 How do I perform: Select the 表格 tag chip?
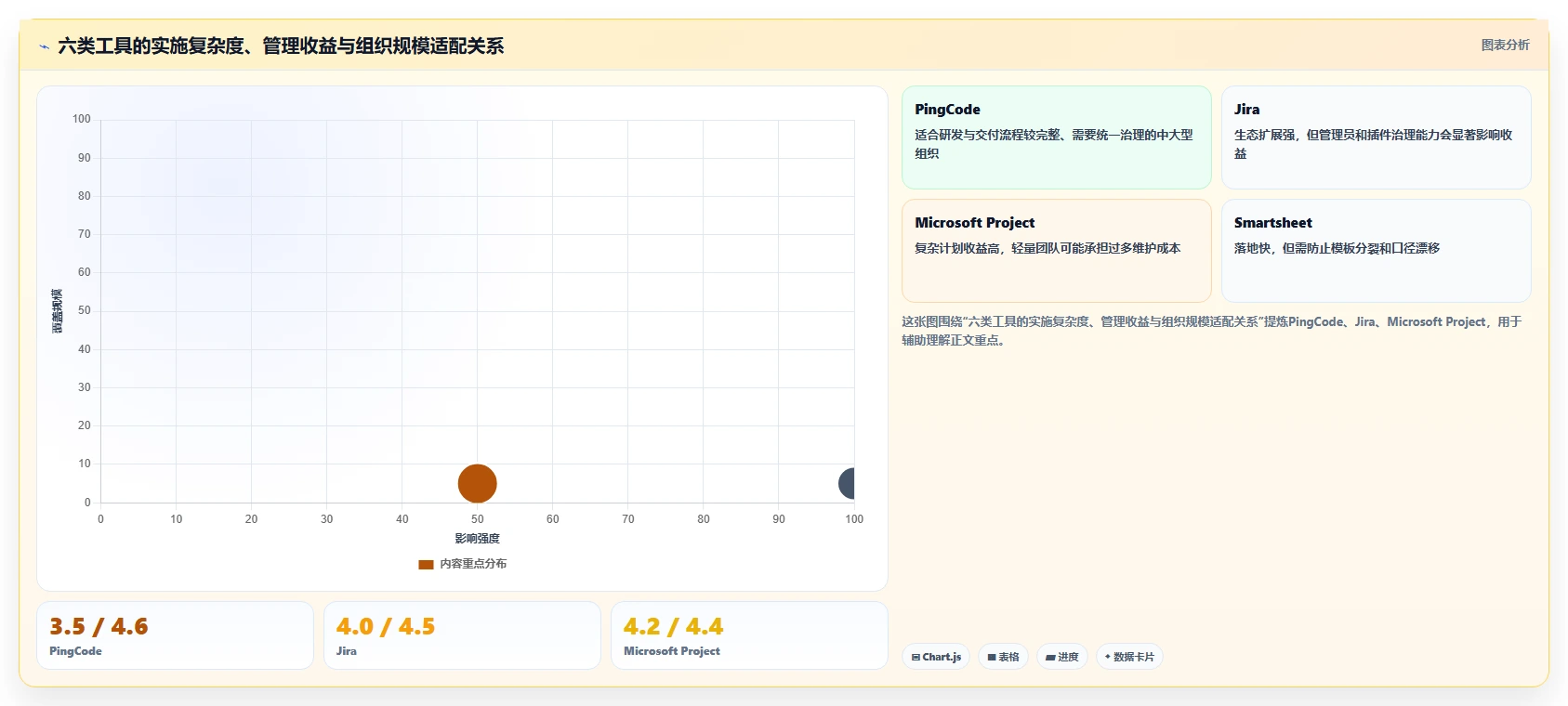(1003, 657)
